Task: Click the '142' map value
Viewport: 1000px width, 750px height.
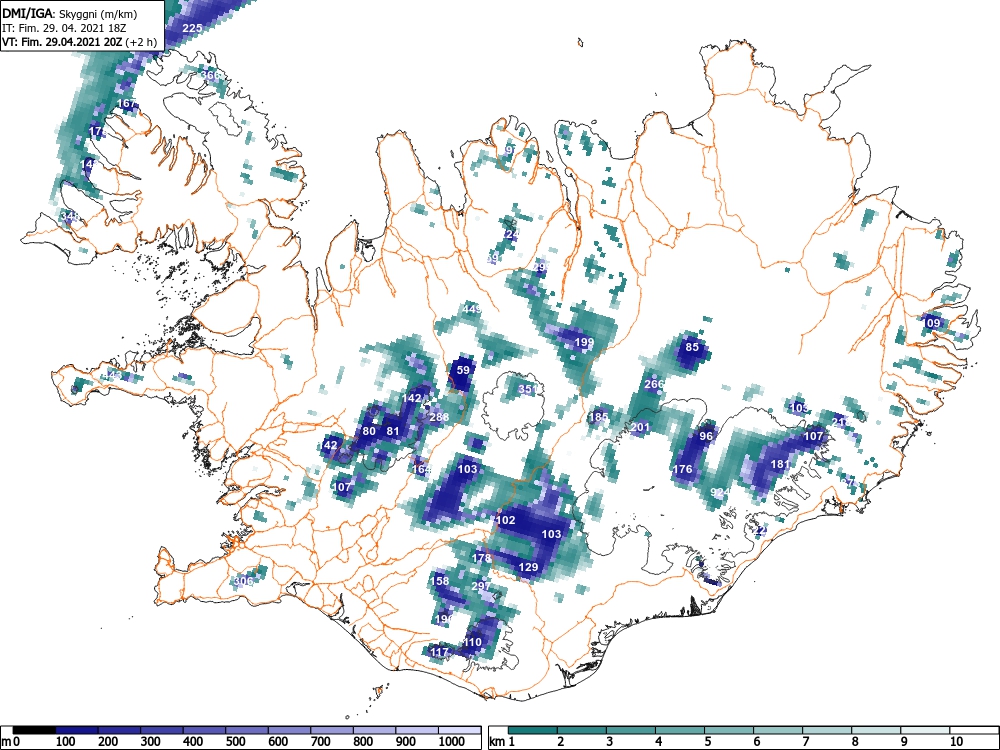Action: [x=411, y=398]
